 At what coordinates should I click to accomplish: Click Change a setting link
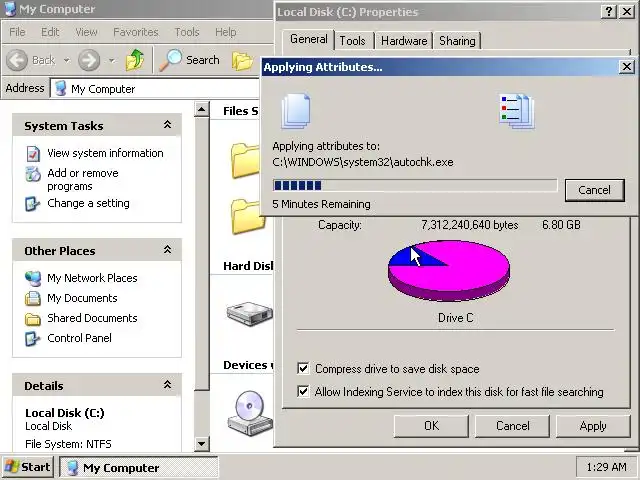88,203
